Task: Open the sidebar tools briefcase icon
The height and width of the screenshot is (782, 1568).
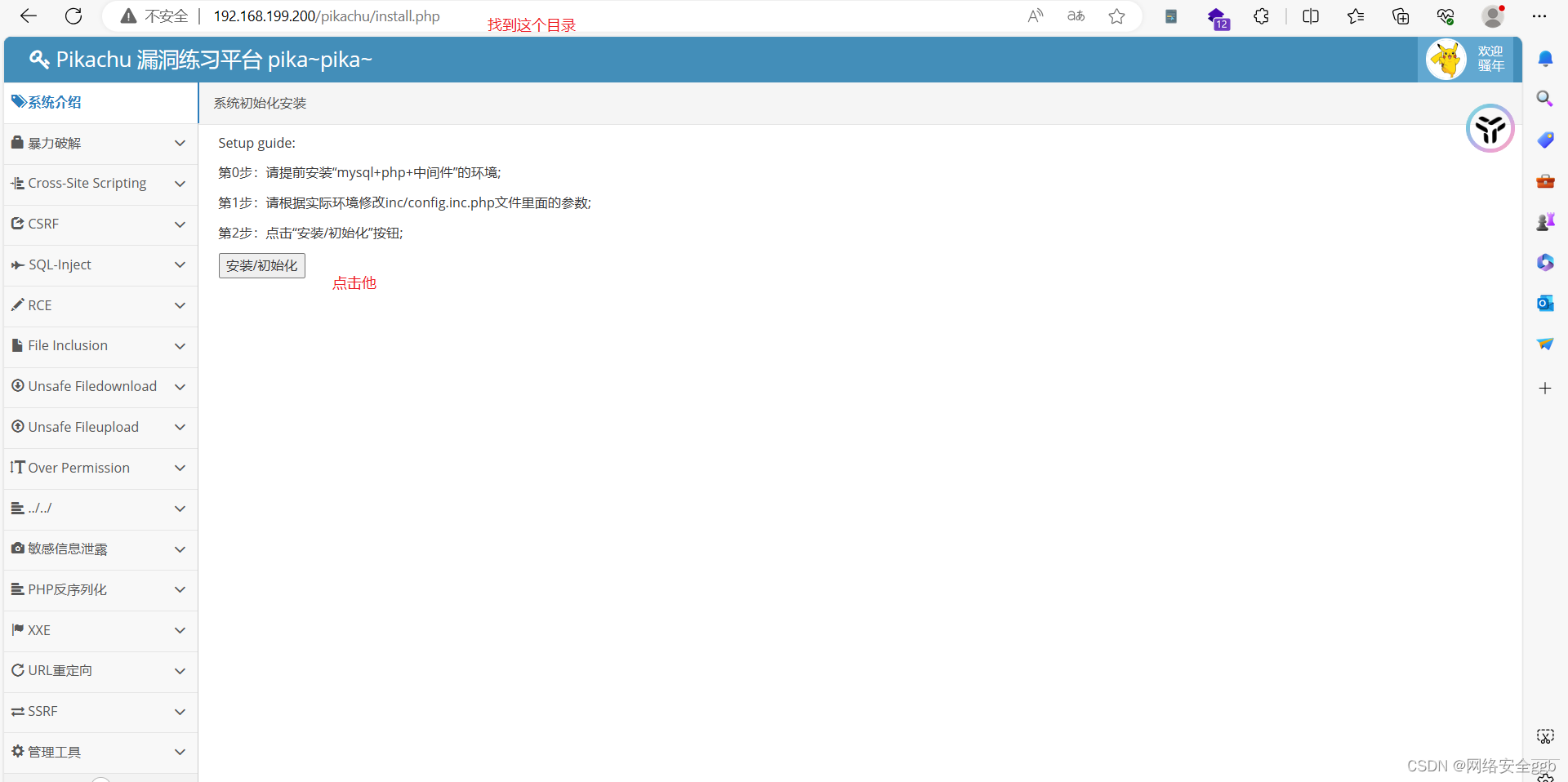Action: click(1545, 180)
